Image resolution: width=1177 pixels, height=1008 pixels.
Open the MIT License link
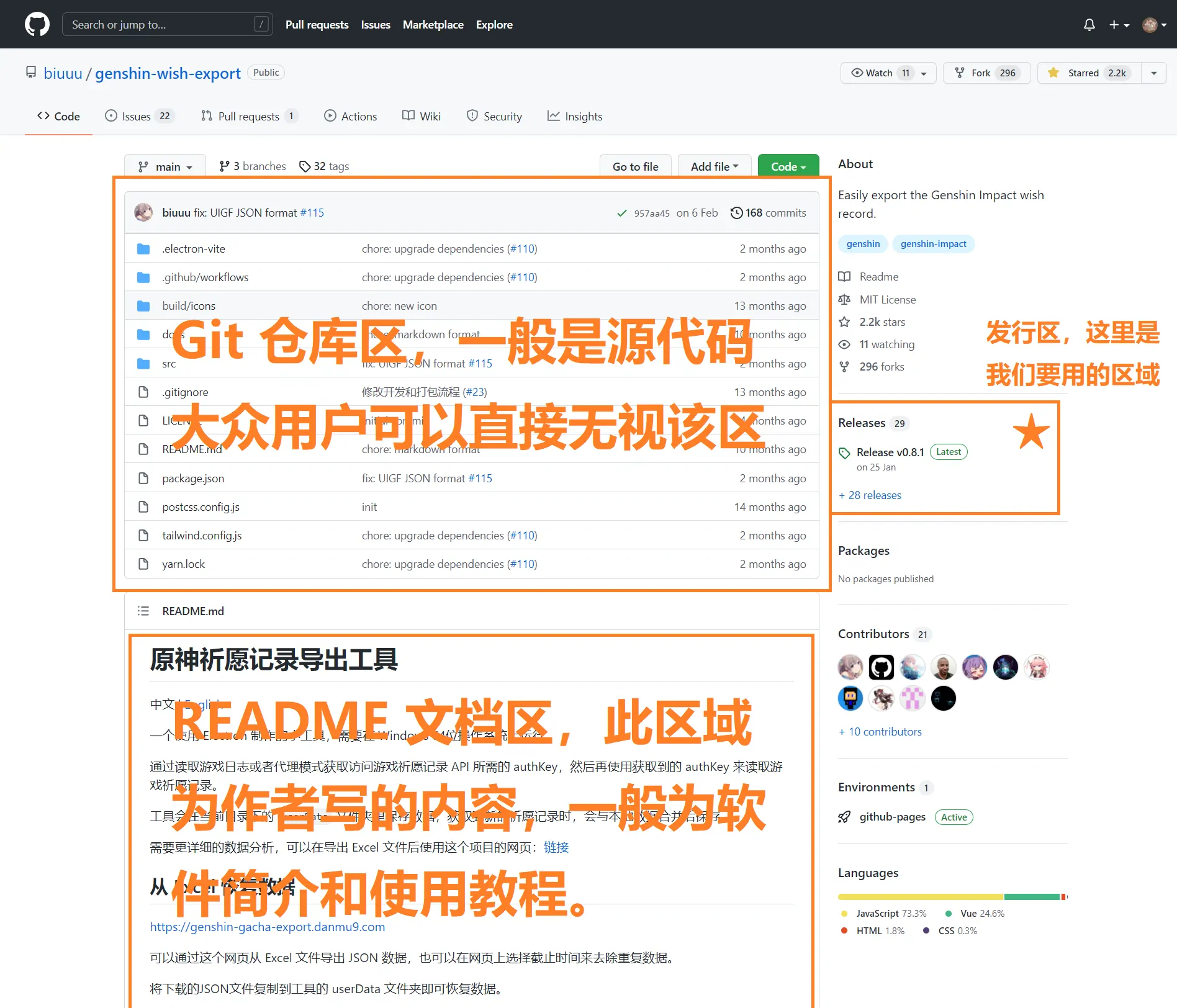[877, 300]
